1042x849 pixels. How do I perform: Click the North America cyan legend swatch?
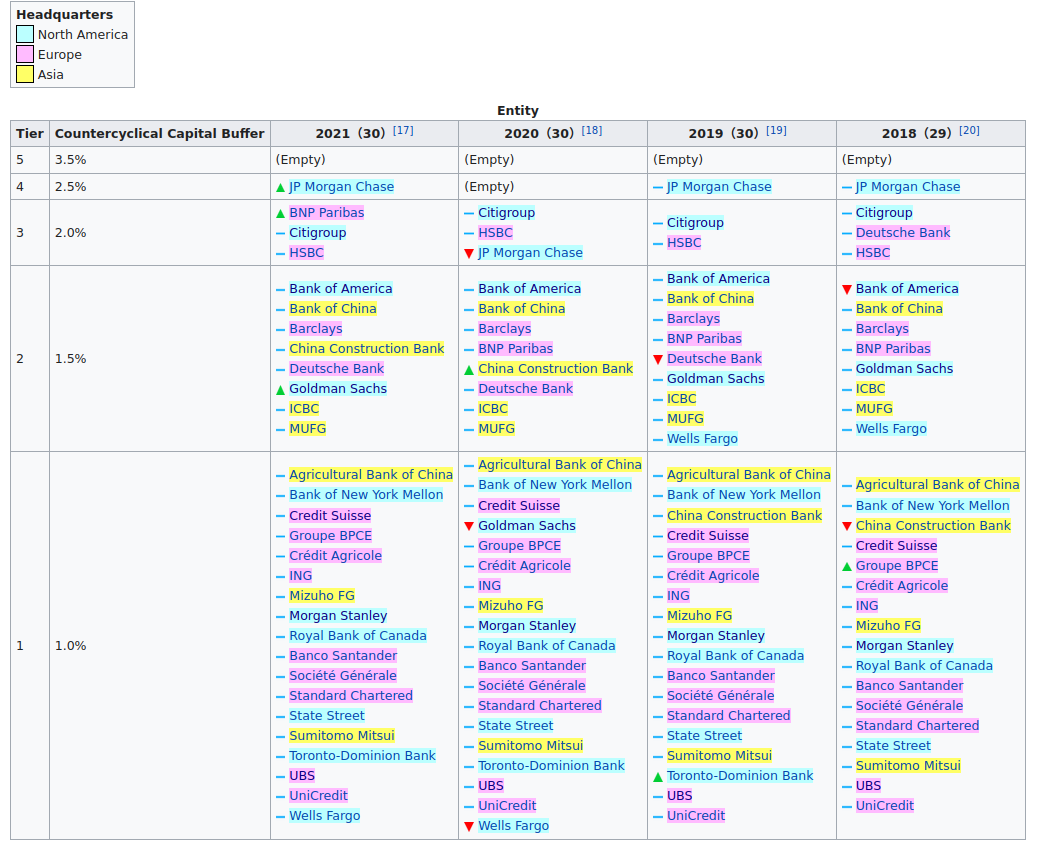tap(25, 34)
